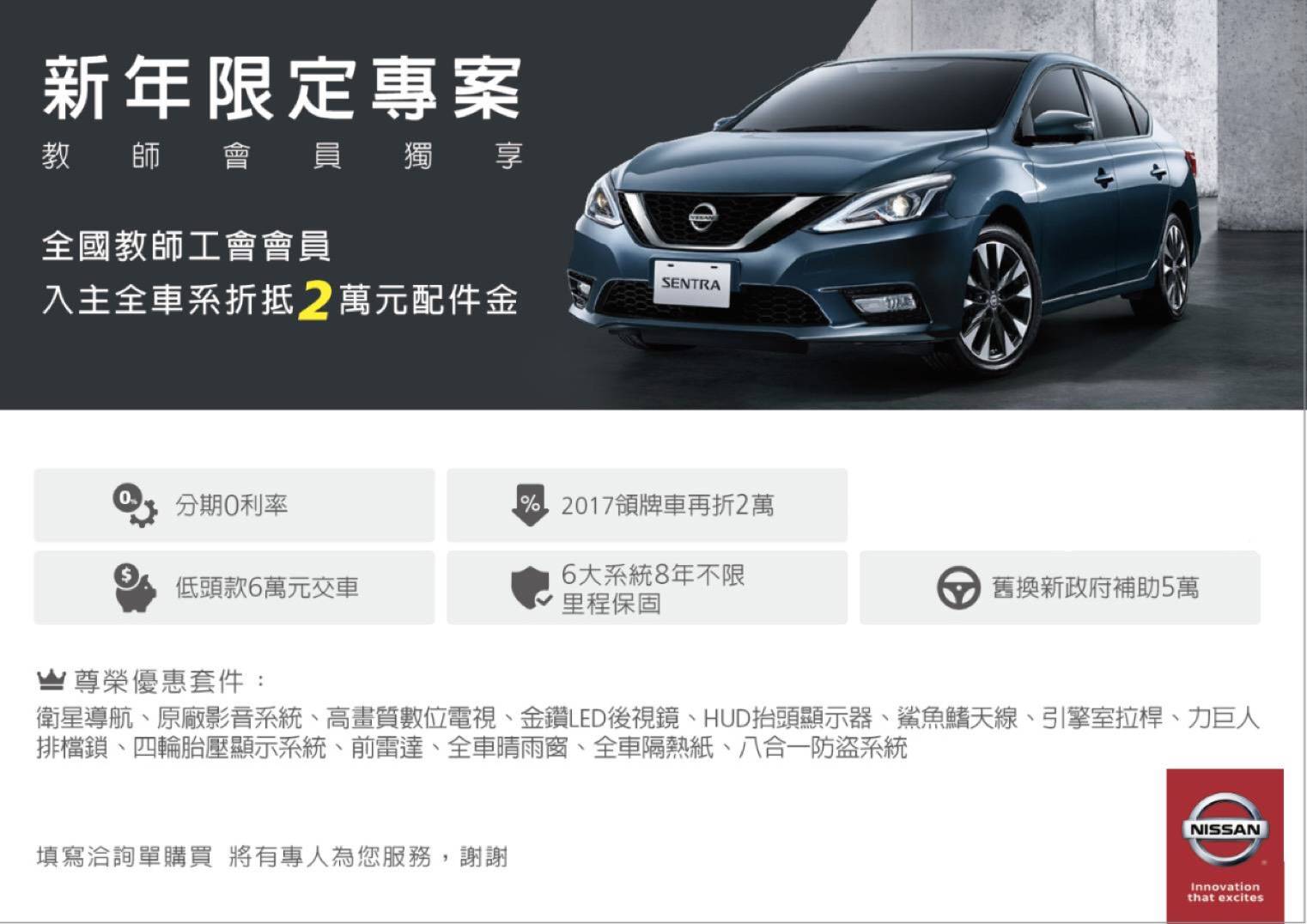Select the 6大系統8年不限里程保固 box
Image resolution: width=1307 pixels, height=924 pixels.
647,588
